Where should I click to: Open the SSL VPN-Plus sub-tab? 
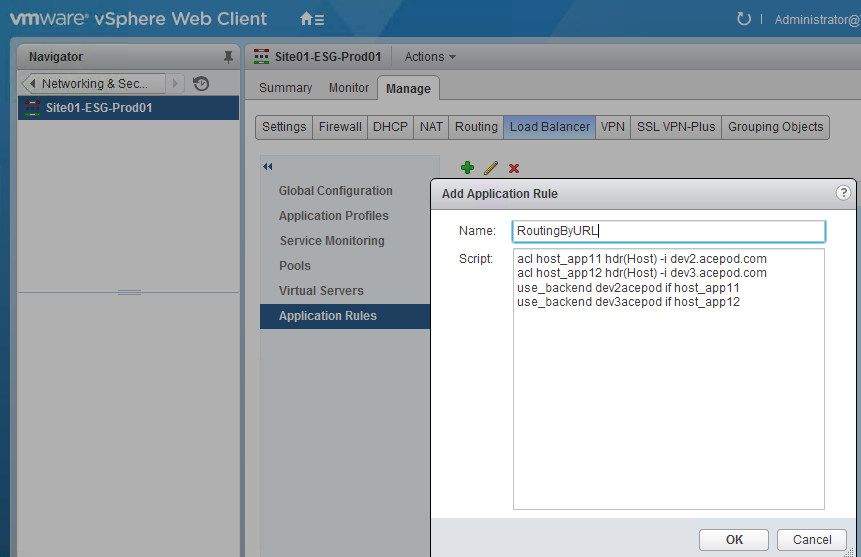point(676,127)
